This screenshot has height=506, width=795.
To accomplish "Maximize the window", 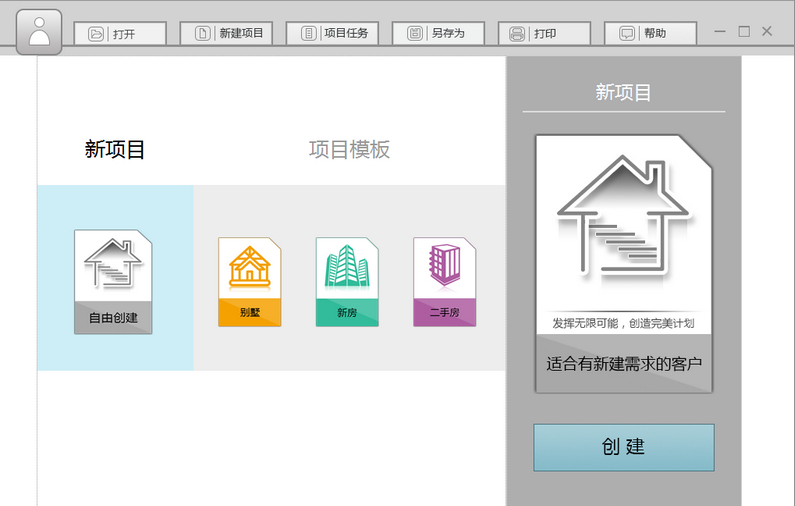I will [x=744, y=31].
